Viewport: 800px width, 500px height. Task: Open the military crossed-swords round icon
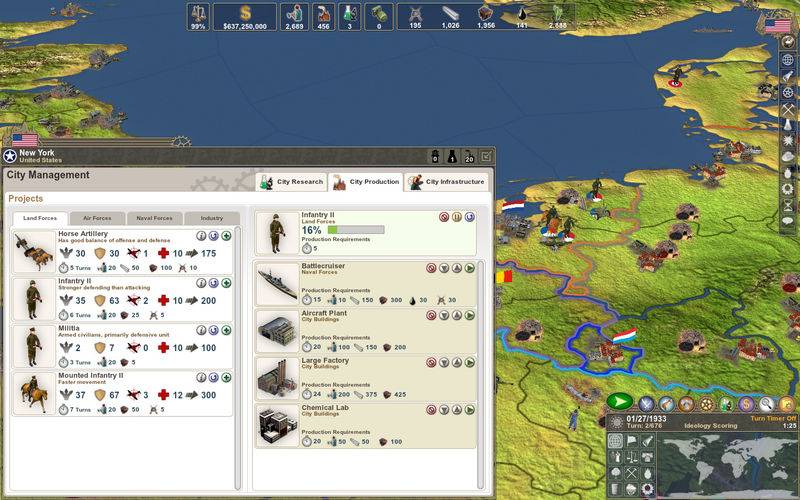tap(646, 404)
